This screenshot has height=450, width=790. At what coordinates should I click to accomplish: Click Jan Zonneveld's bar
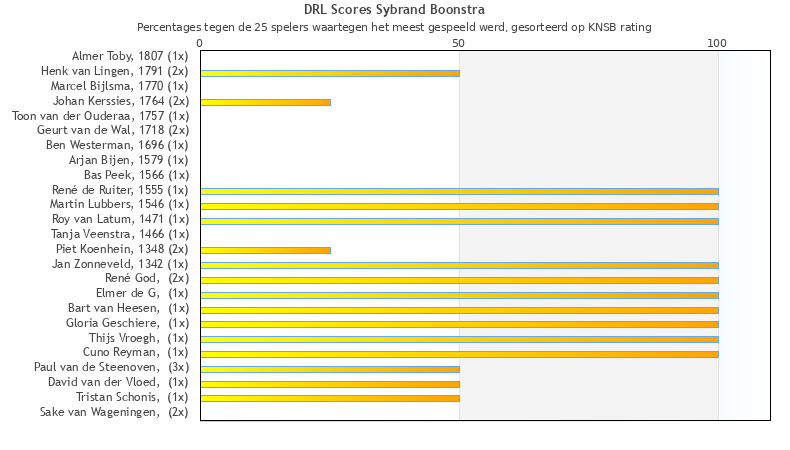coord(458,265)
